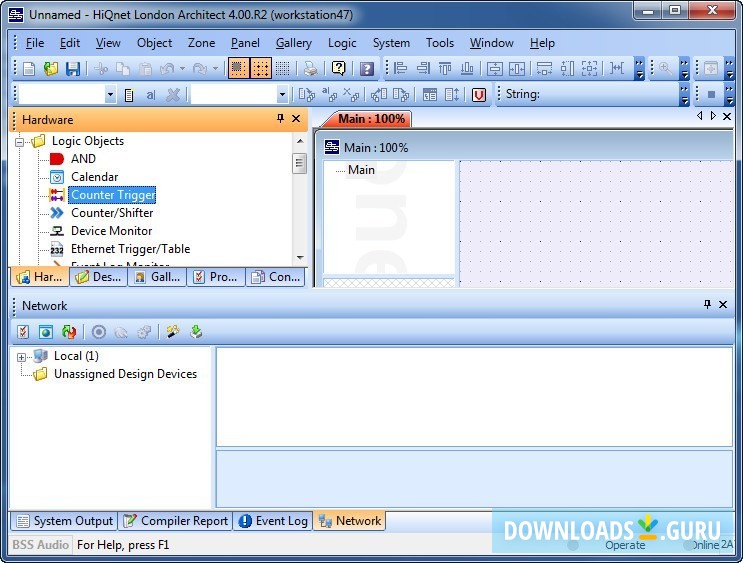Image resolution: width=743 pixels, height=563 pixels.
Task: Click the New file icon
Action: (x=29, y=69)
